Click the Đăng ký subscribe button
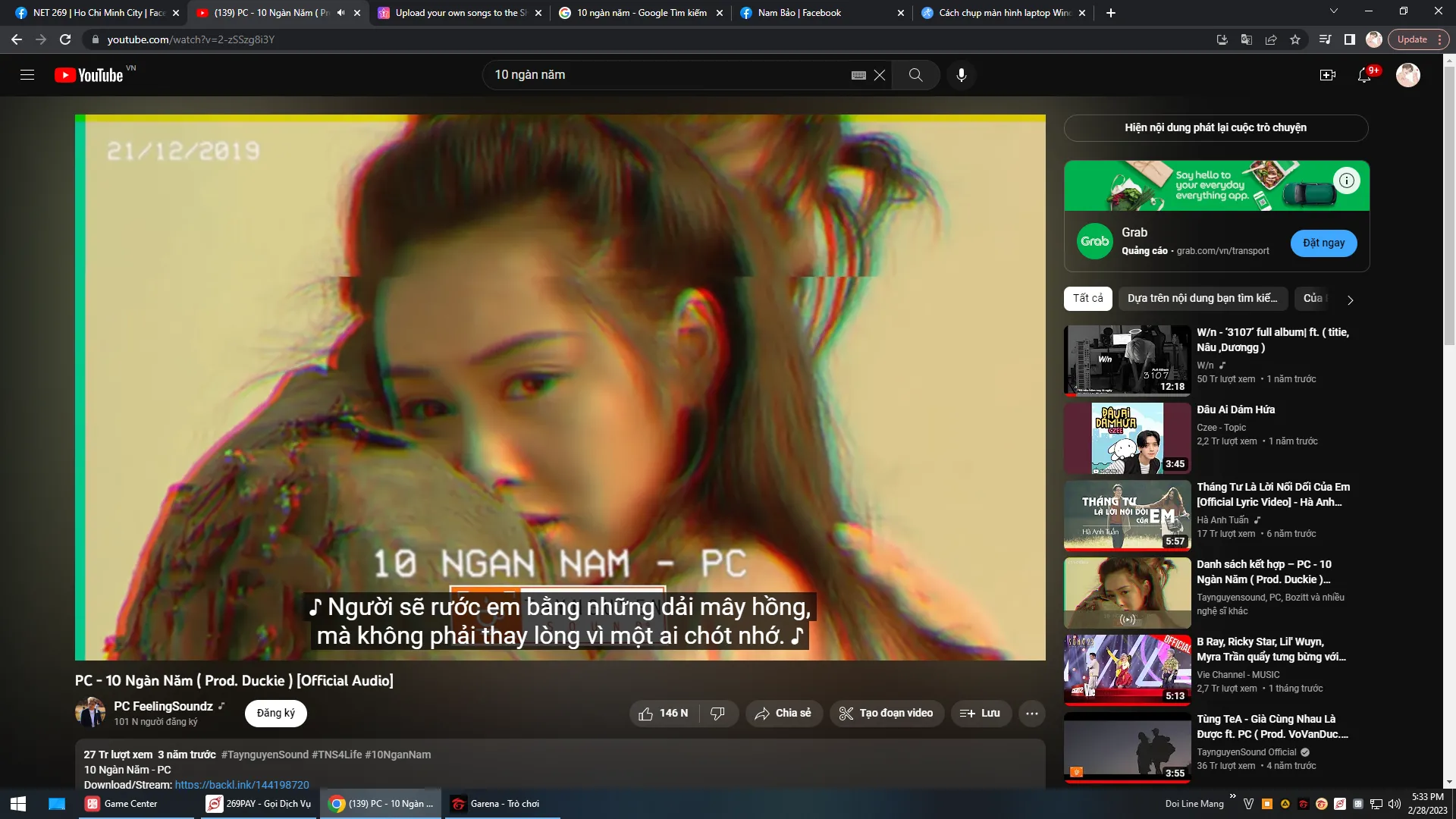 coord(275,714)
